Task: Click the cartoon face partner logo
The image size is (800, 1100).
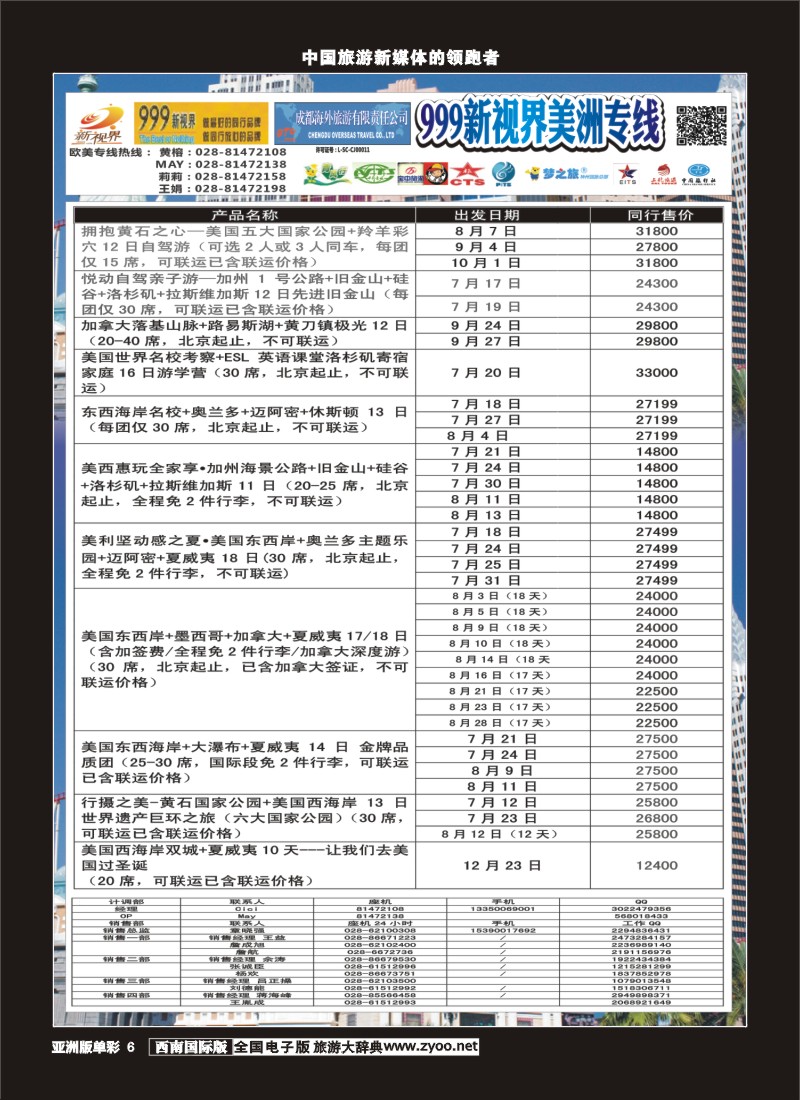Action: pyautogui.click(x=435, y=173)
